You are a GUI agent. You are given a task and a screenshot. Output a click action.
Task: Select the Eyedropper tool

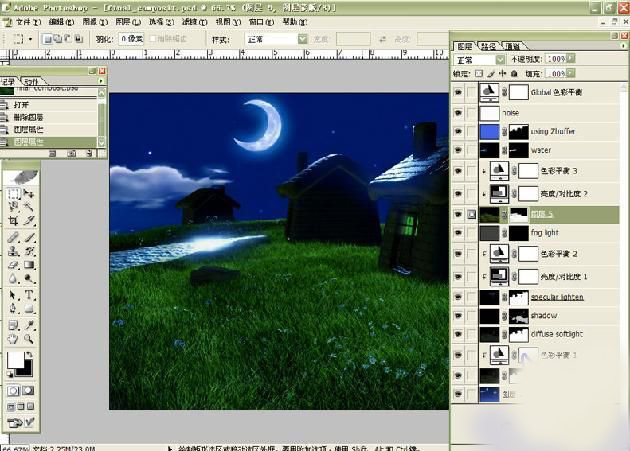[x=29, y=325]
